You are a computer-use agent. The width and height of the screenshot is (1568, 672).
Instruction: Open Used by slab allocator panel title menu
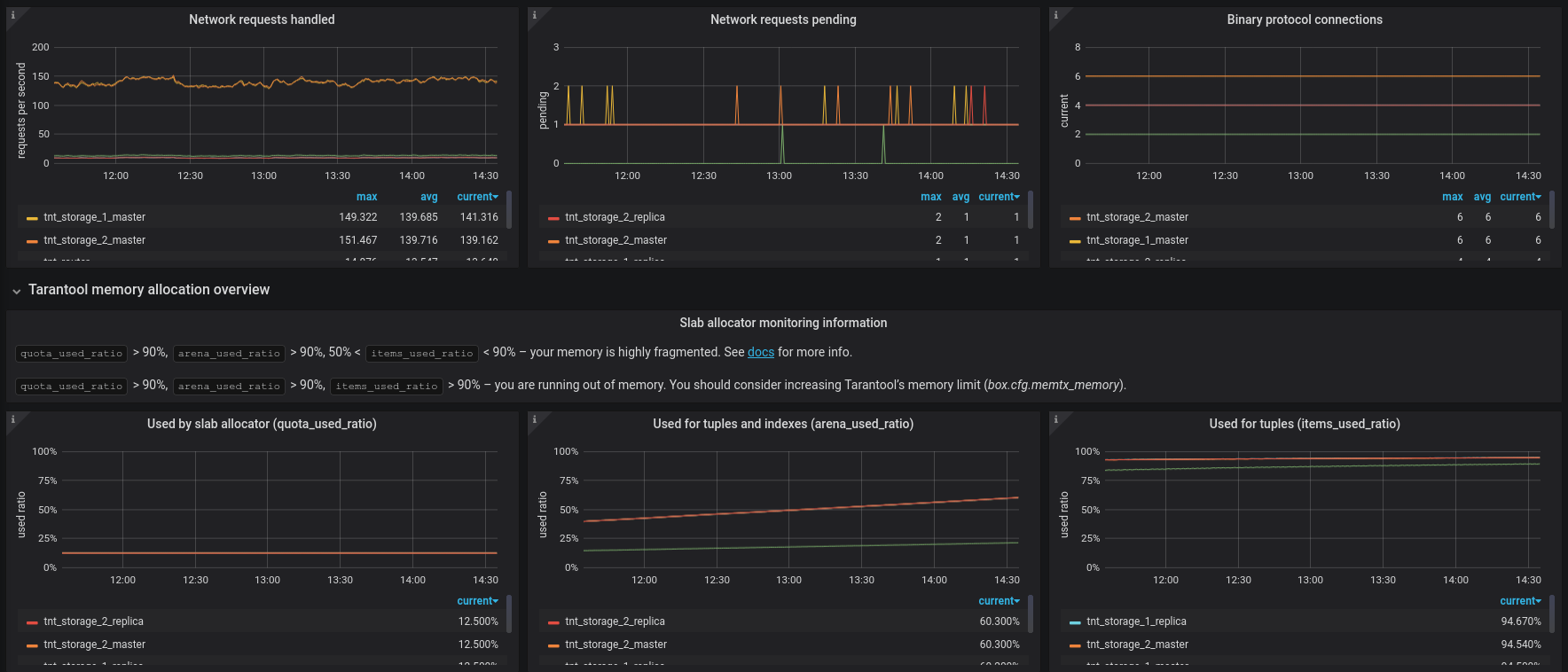click(262, 424)
